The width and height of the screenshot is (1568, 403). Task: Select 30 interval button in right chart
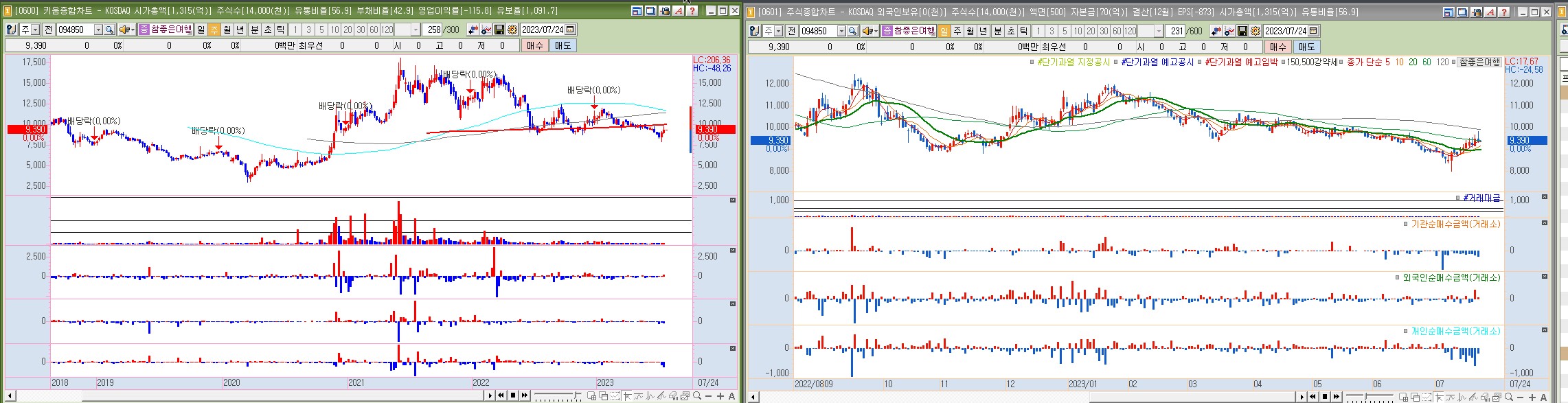coord(1104,31)
